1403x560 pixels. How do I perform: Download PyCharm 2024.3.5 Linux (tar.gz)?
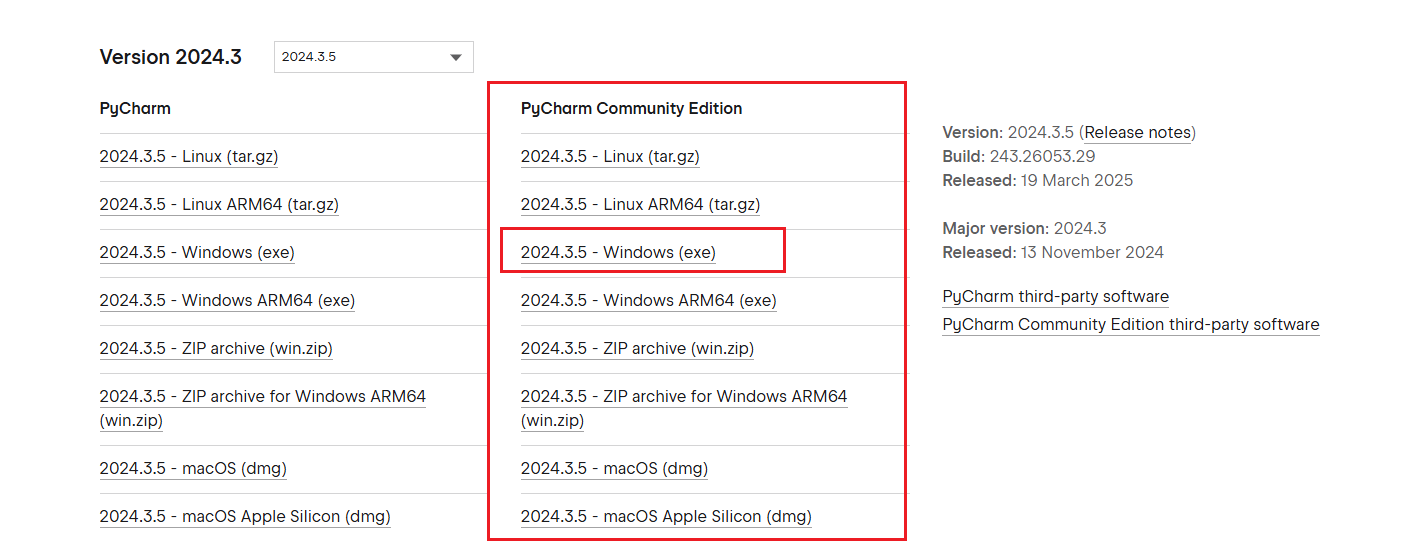tap(189, 157)
